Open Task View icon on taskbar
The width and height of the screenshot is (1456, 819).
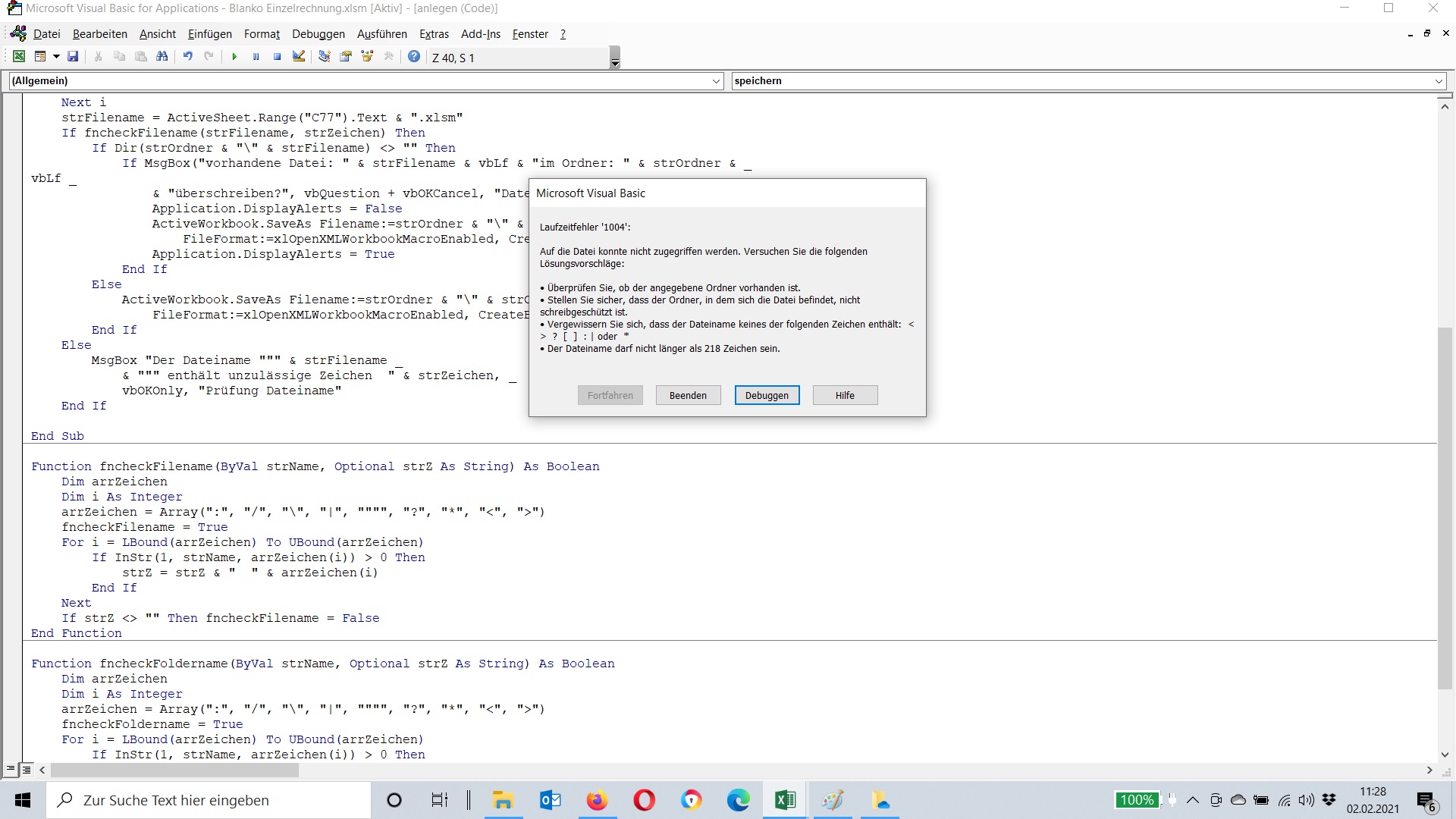pyautogui.click(x=440, y=800)
